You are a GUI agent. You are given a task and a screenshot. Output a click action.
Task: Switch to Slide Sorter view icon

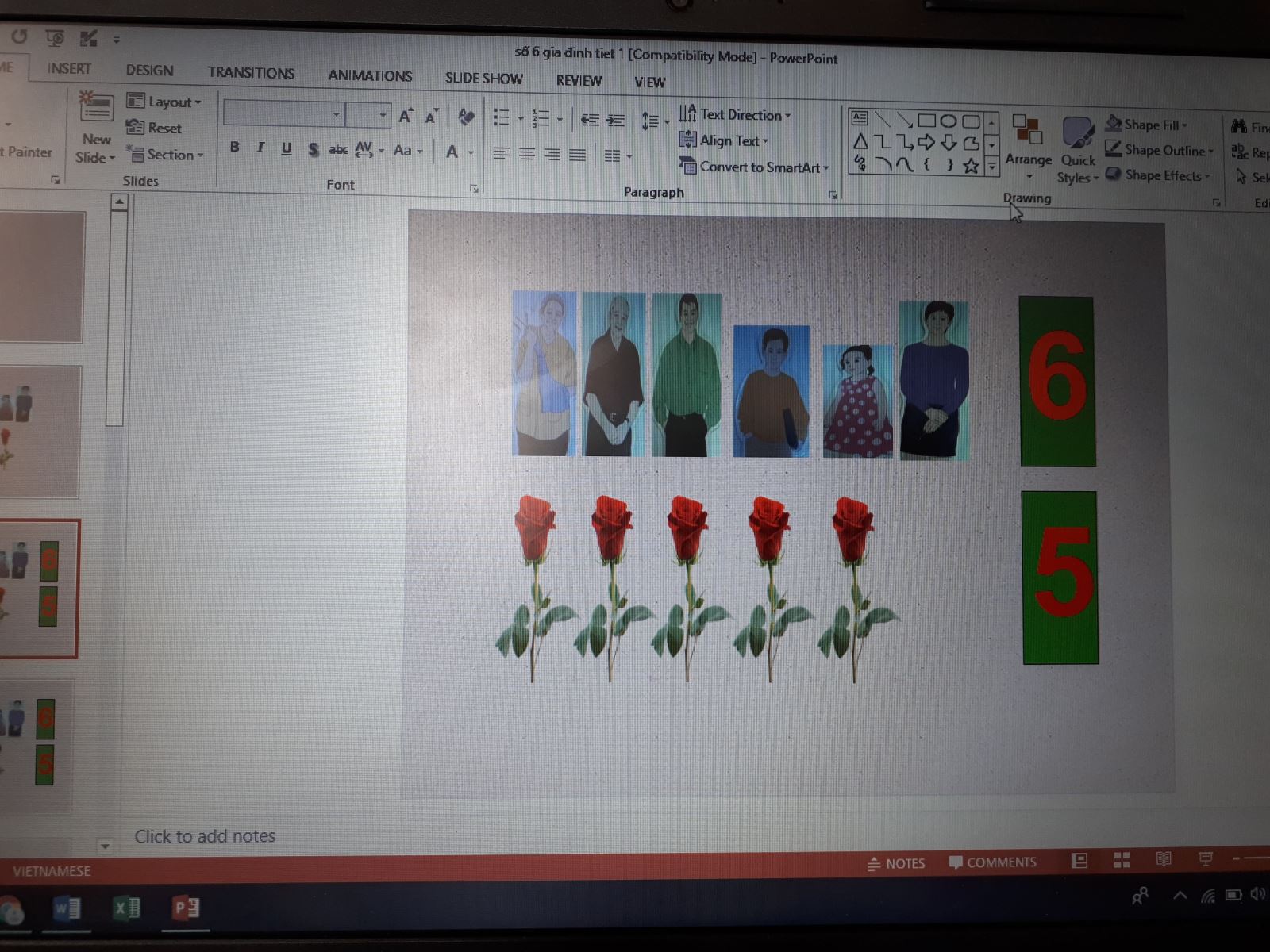click(x=1122, y=860)
